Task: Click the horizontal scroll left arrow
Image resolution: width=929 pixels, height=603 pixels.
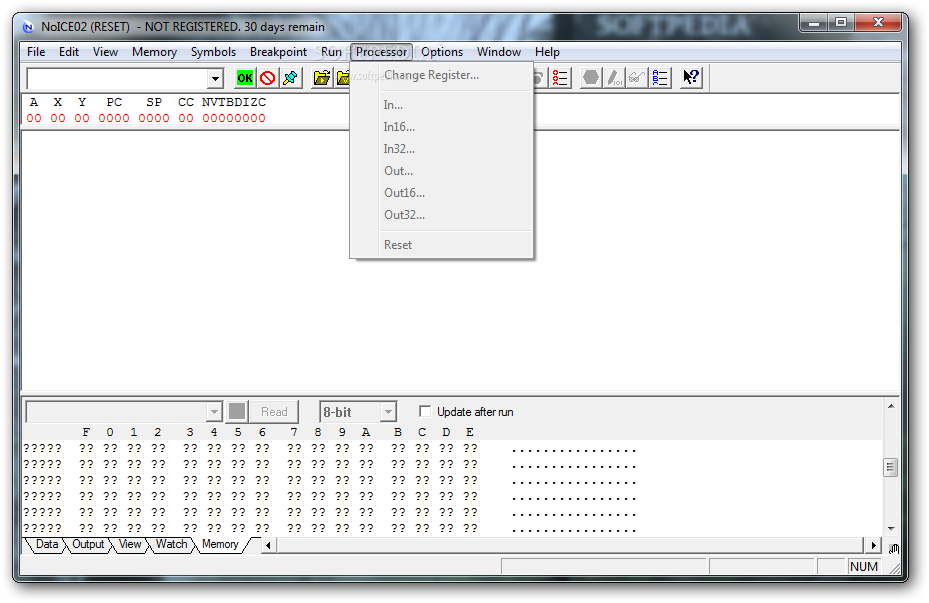Action: (x=268, y=545)
